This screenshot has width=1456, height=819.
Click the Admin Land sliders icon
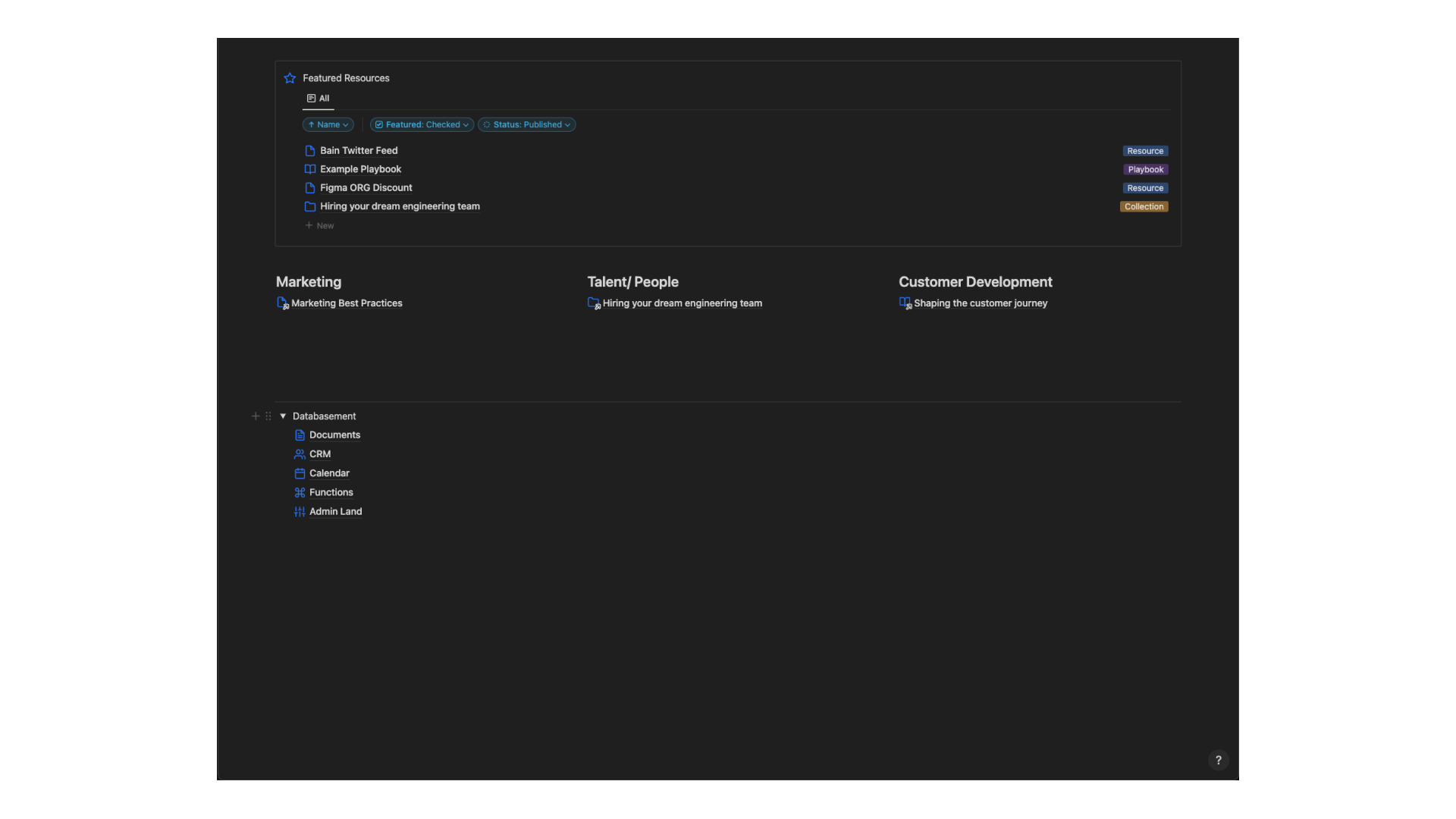point(300,512)
